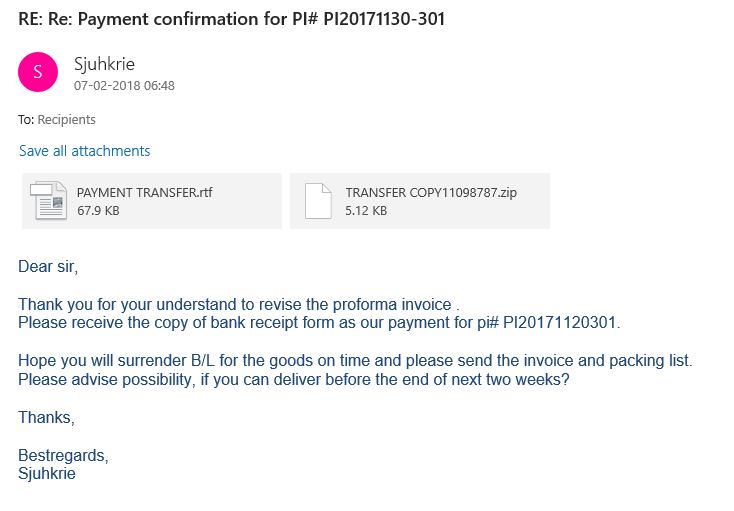Click the email subject line

(x=231, y=19)
